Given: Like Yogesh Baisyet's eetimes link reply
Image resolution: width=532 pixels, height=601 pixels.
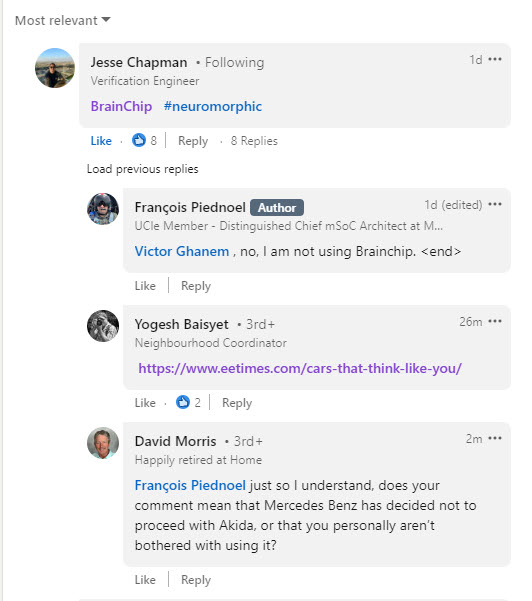Looking at the screenshot, I should [145, 403].
